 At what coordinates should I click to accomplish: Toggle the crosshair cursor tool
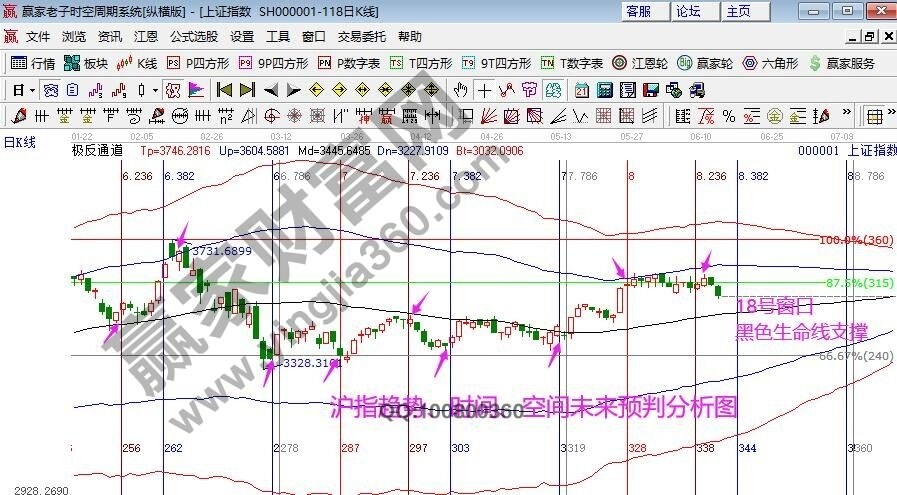pos(484,90)
